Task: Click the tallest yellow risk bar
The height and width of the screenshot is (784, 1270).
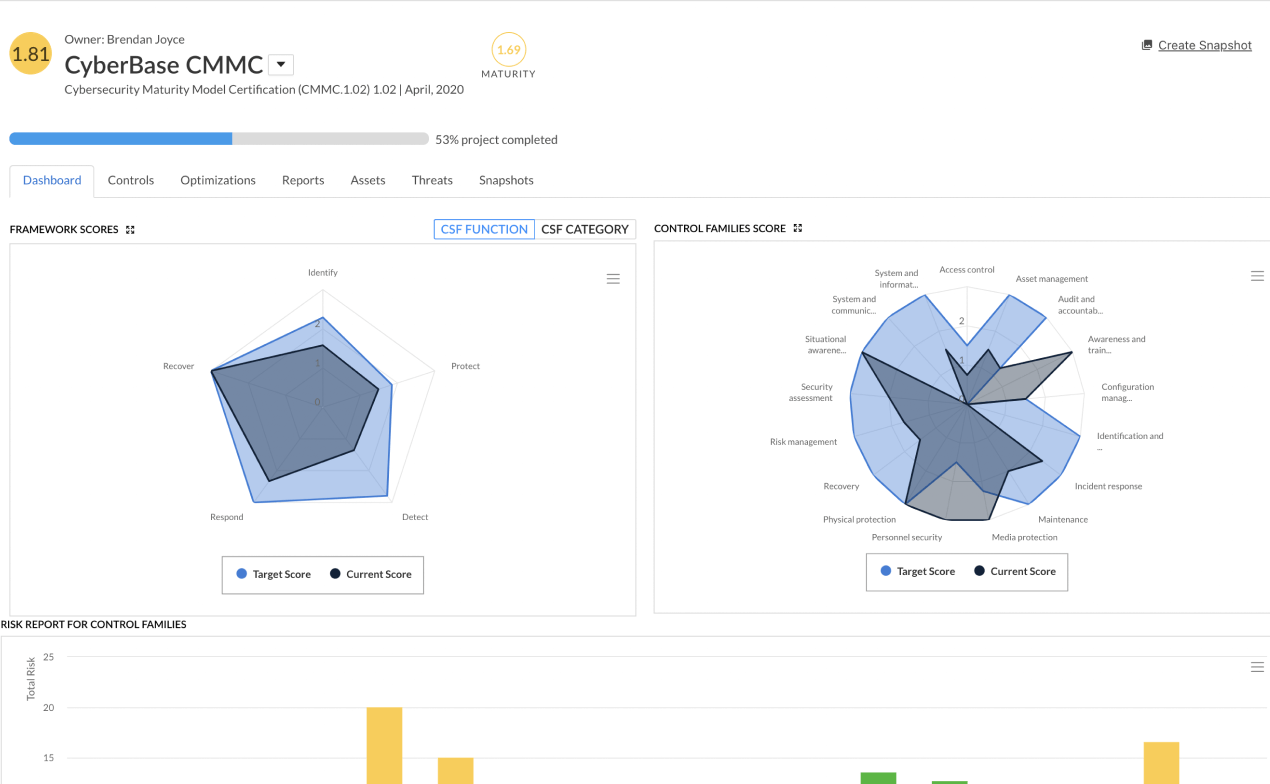Action: (384, 745)
